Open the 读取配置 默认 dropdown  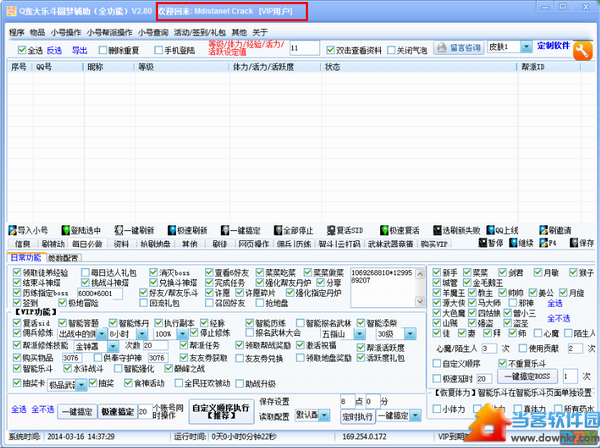[x=324, y=415]
